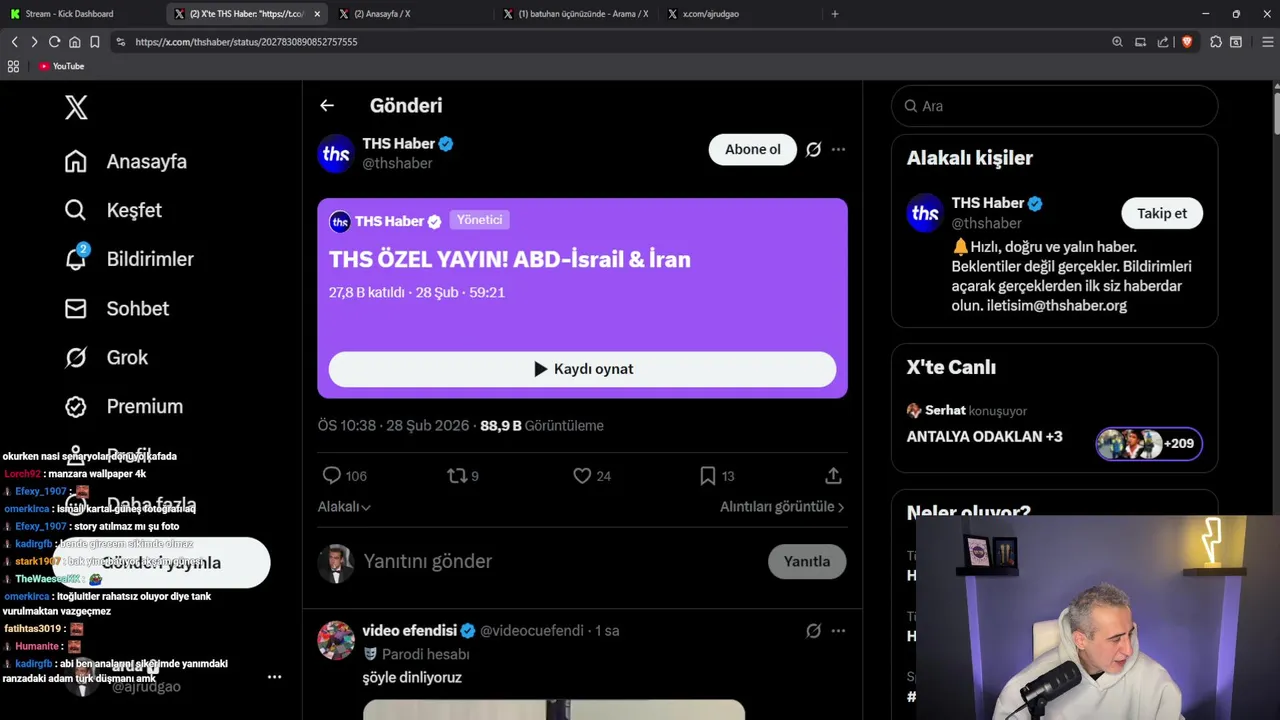Click the THS Haber name in broadcast card
The height and width of the screenshot is (720, 1280).
(x=389, y=221)
